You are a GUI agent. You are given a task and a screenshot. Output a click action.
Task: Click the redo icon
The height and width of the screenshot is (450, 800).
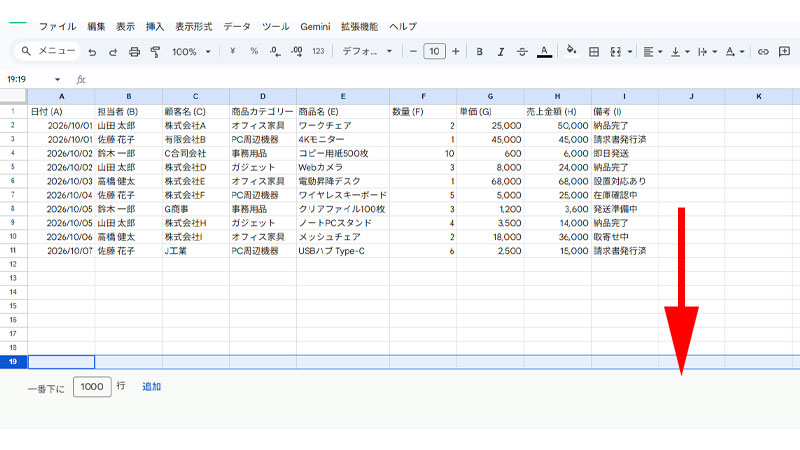click(x=113, y=52)
